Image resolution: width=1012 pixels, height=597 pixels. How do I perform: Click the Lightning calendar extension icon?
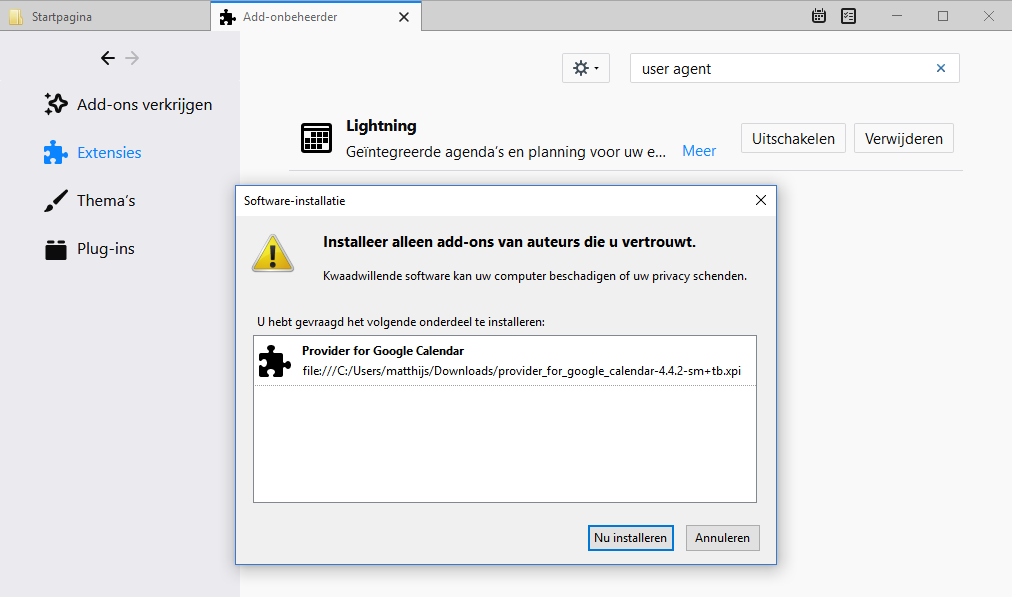click(316, 138)
